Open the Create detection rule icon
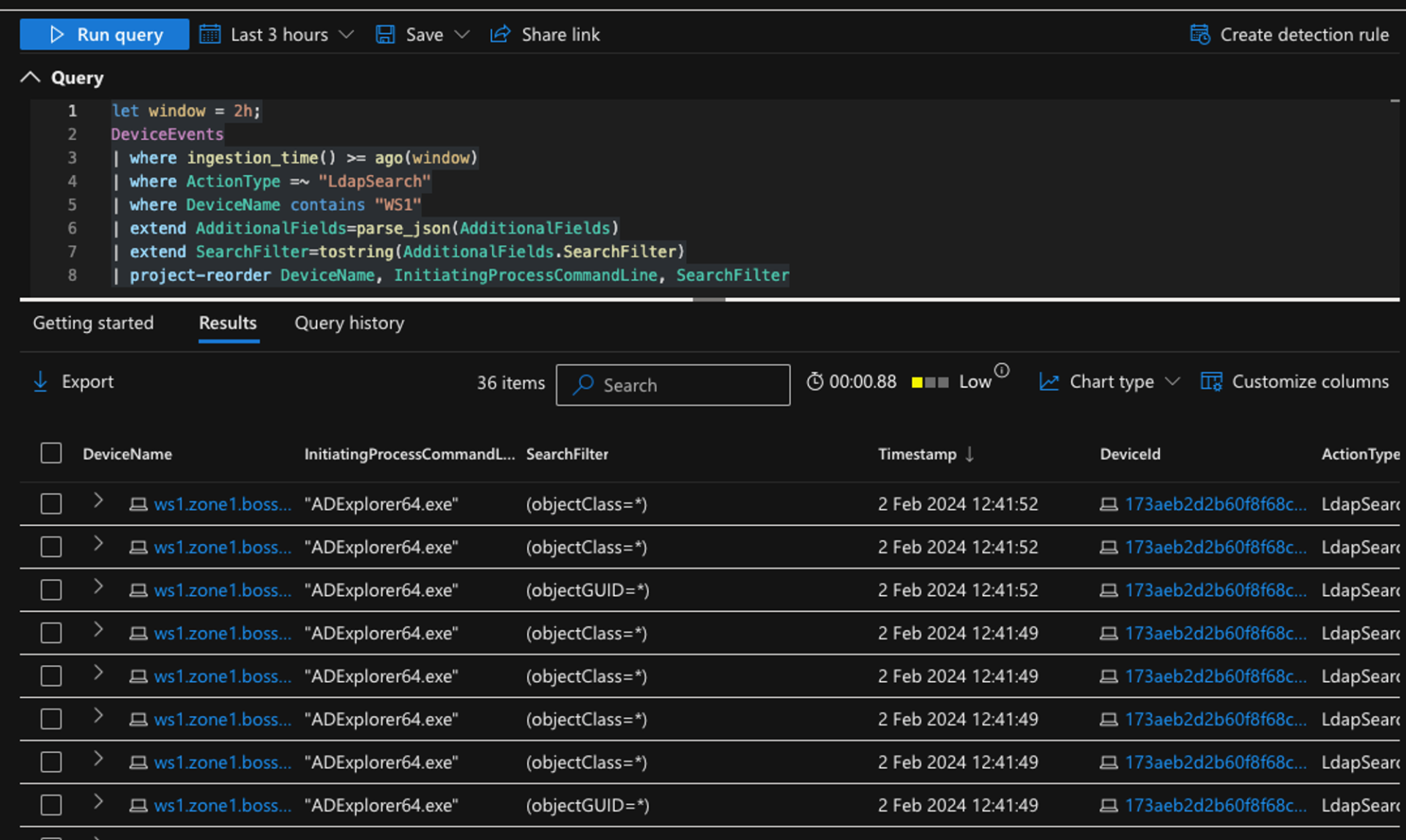1406x840 pixels. pos(1200,34)
